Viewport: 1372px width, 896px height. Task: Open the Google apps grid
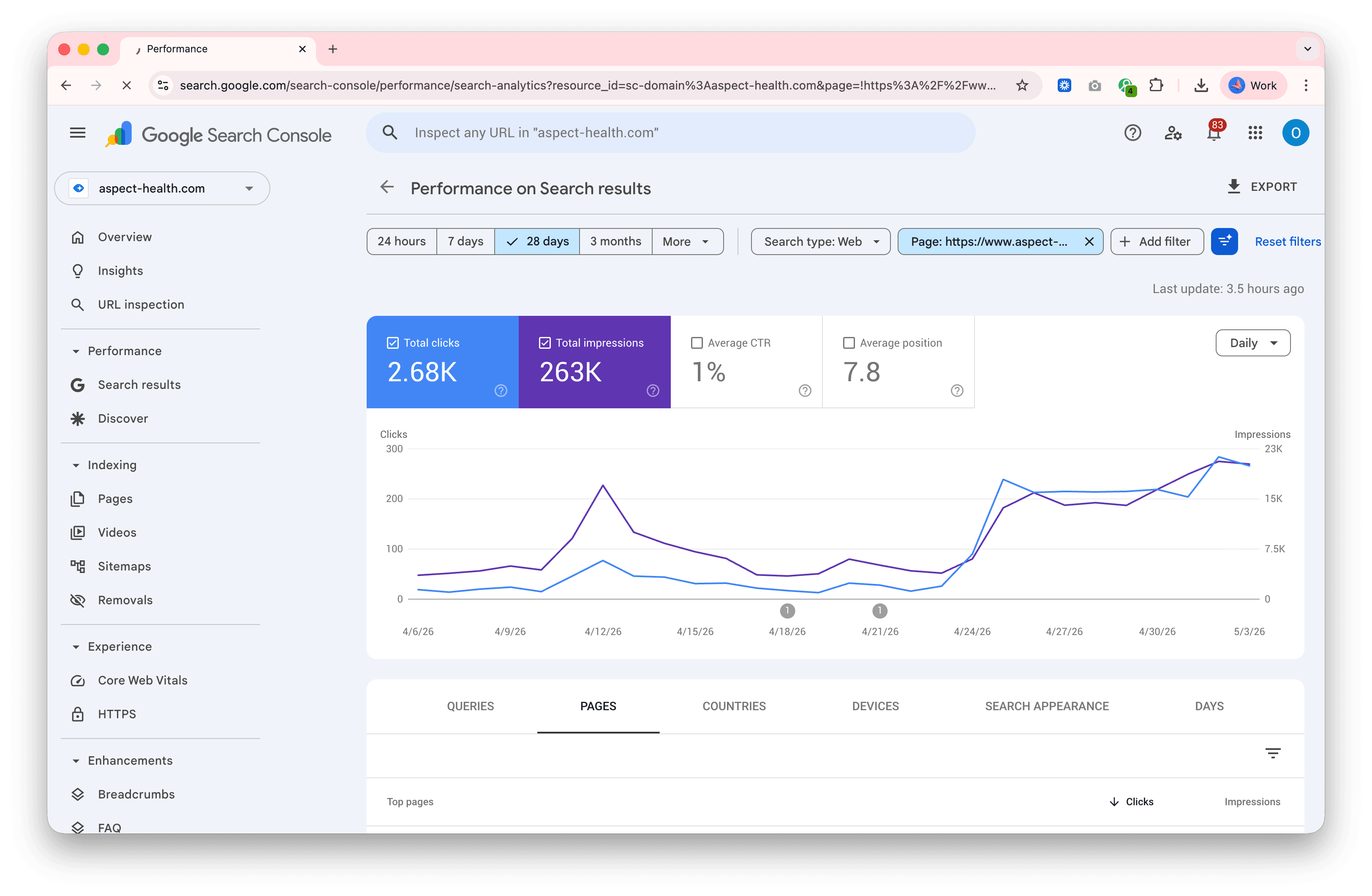click(1255, 133)
